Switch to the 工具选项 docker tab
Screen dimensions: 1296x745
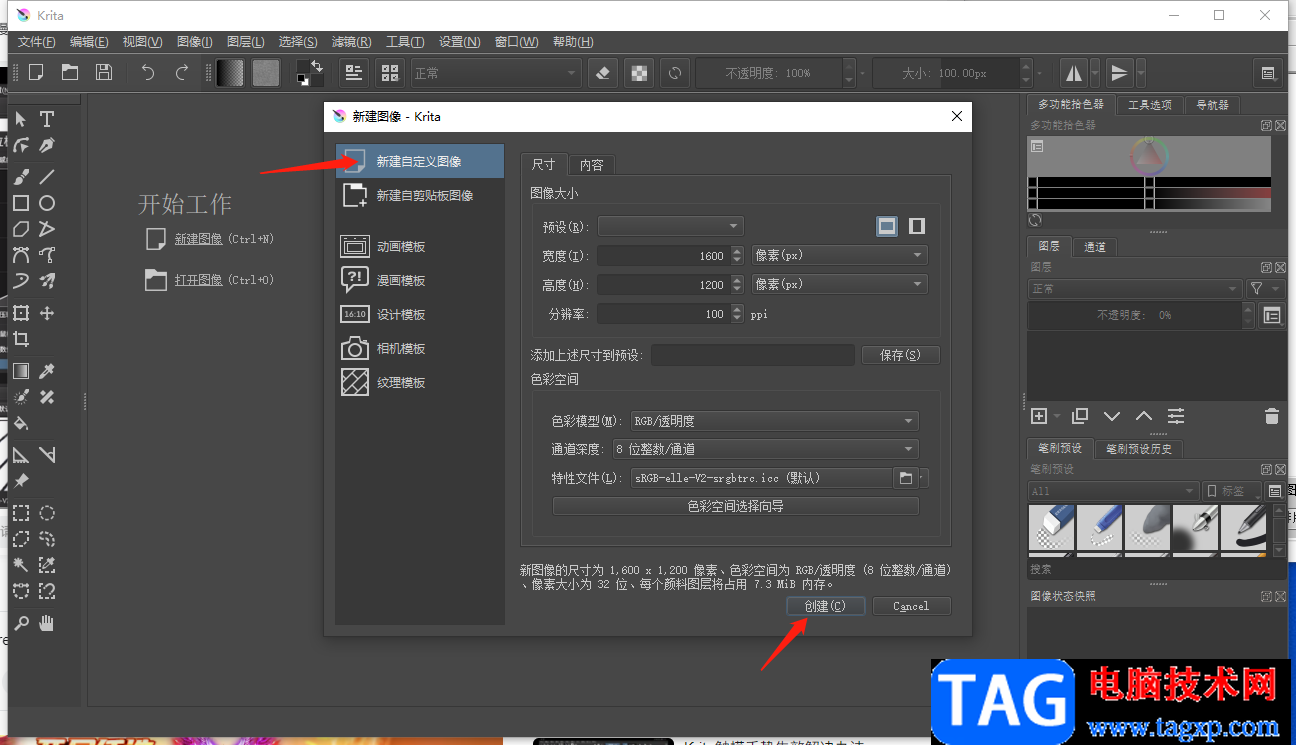(x=1149, y=104)
